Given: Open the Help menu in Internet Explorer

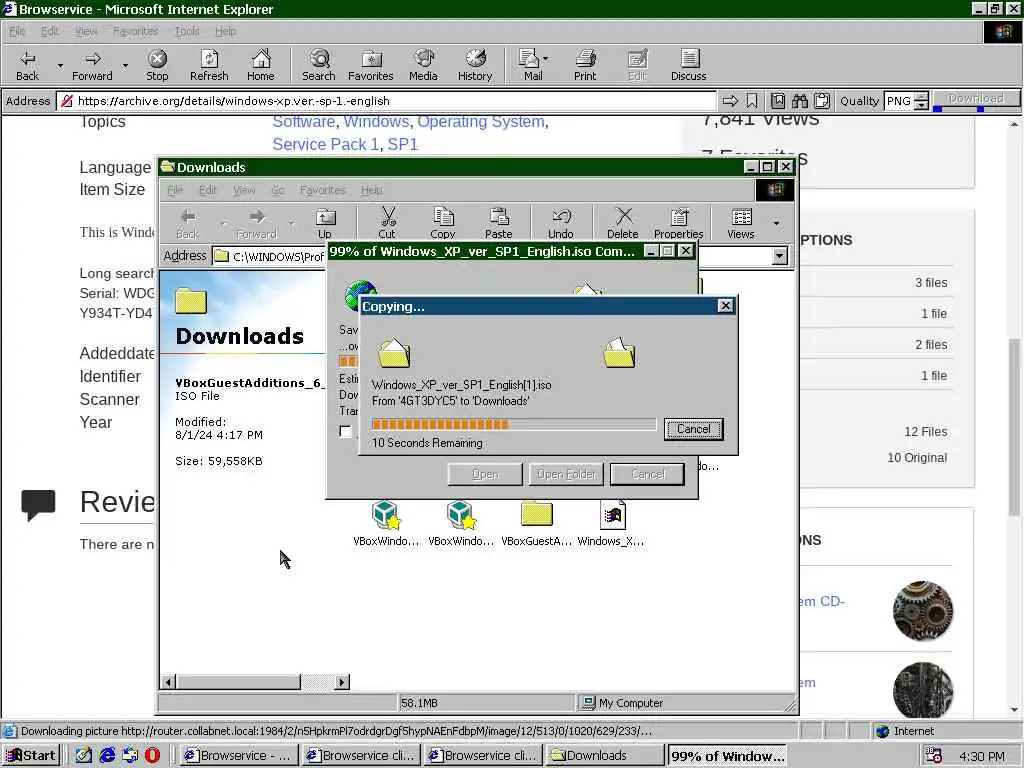Looking at the screenshot, I should (x=225, y=31).
